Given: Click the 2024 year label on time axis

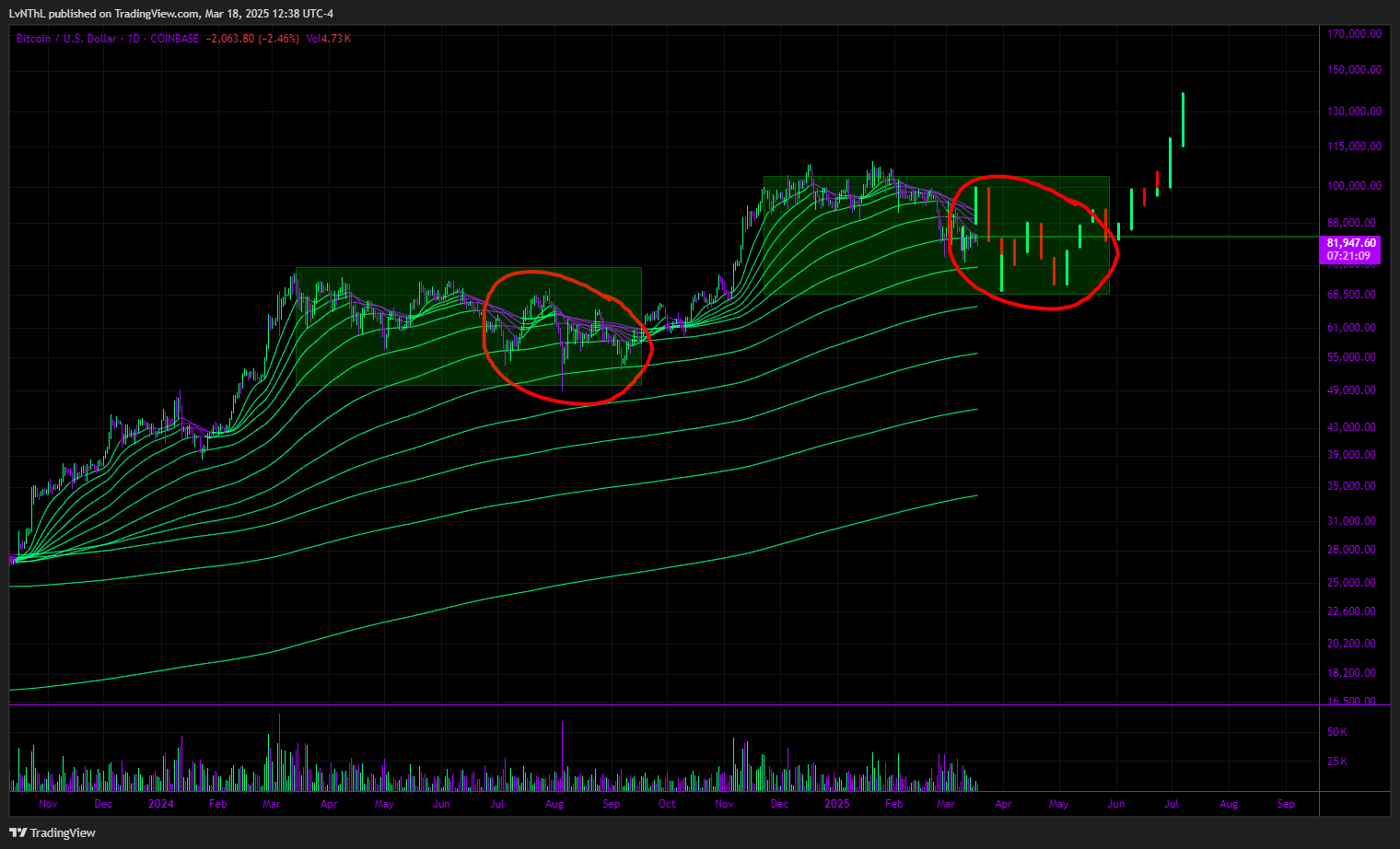Looking at the screenshot, I should point(160,804).
